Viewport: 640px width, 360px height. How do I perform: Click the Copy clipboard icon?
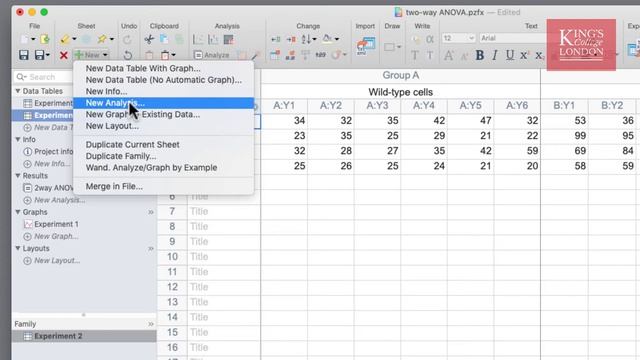pyautogui.click(x=164, y=39)
